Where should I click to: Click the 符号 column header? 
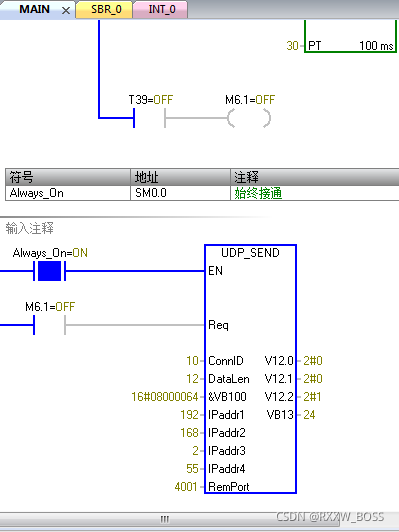point(68,177)
